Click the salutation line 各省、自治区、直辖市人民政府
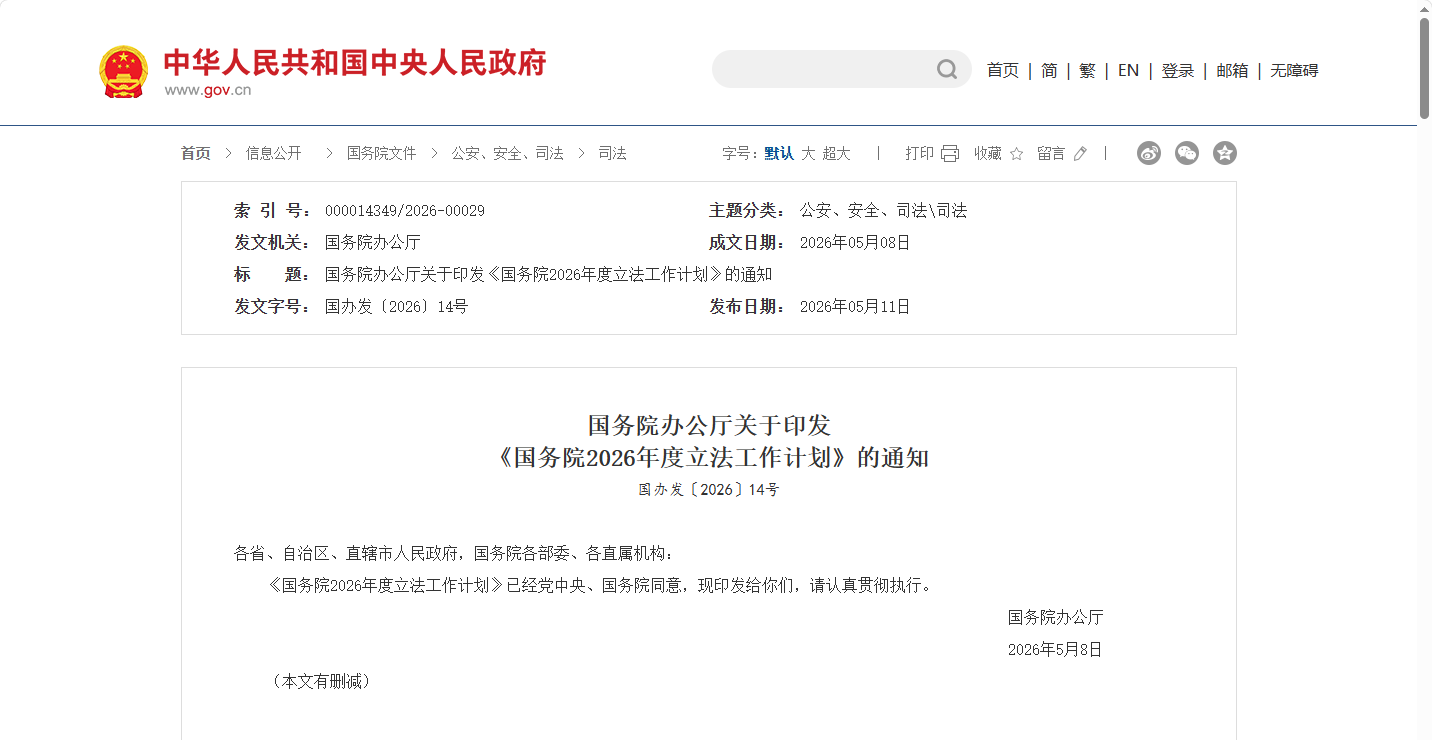Viewport: 1432px width, 740px height. tap(454, 553)
